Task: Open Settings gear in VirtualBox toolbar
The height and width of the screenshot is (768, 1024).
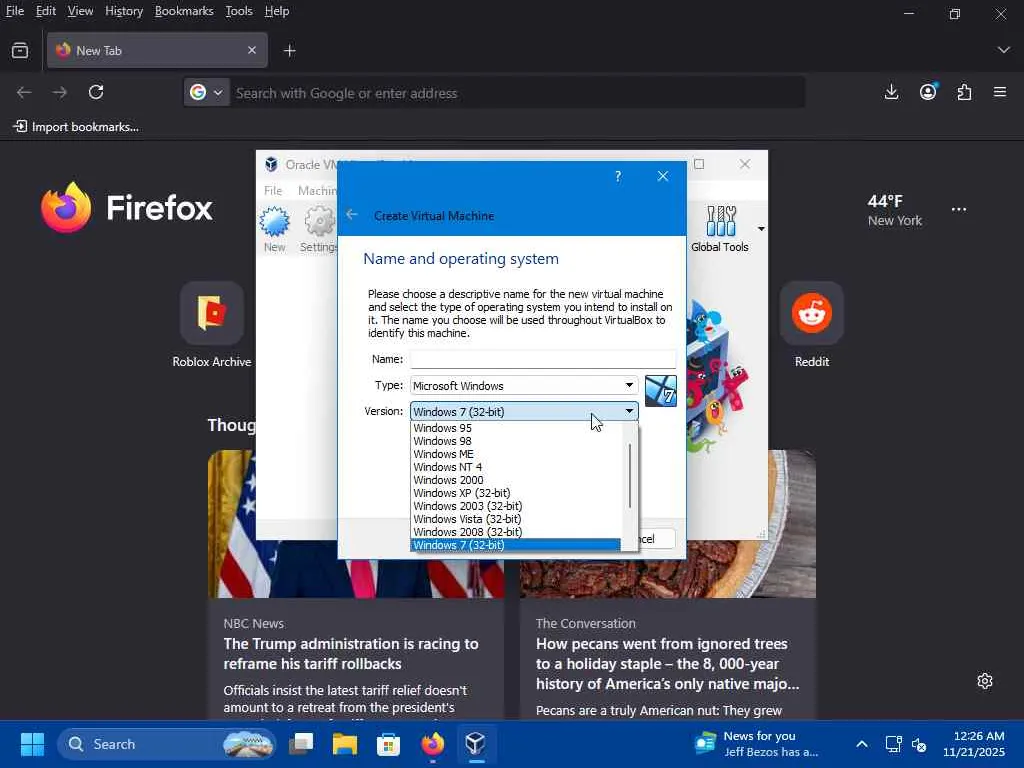Action: 319,229
